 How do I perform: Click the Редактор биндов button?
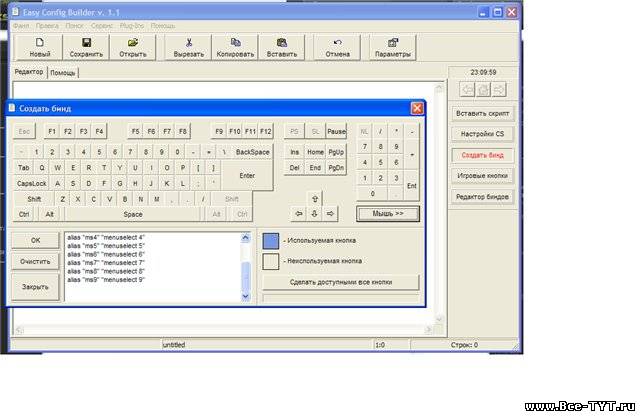click(x=482, y=197)
